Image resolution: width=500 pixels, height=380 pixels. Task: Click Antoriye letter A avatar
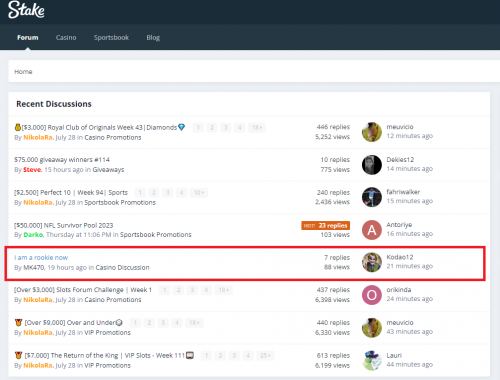[372, 230]
